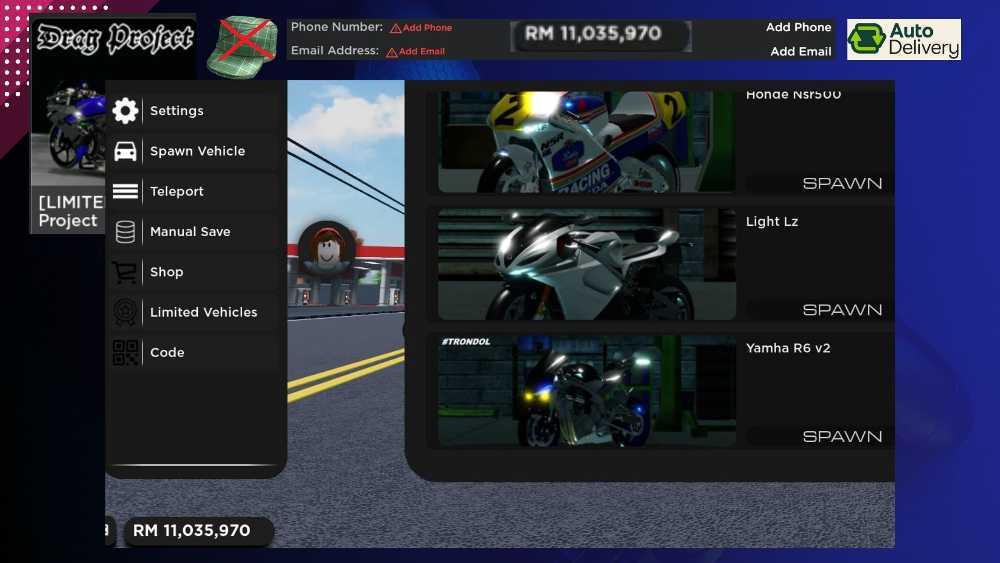This screenshot has width=1000, height=563.
Task: Click the blue motorcycle game thumbnail
Action: (69, 128)
